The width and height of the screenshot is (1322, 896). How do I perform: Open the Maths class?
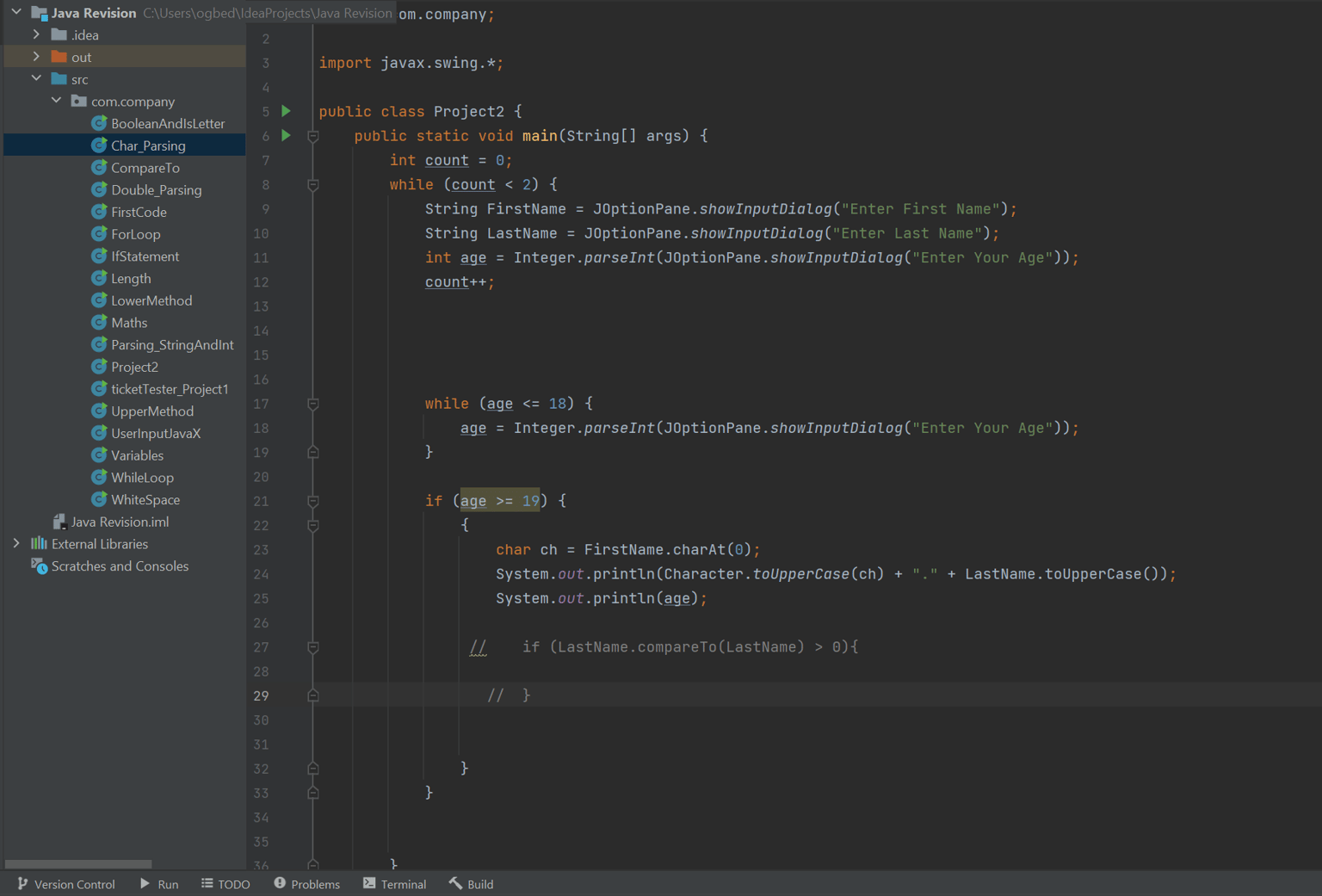pos(129,323)
